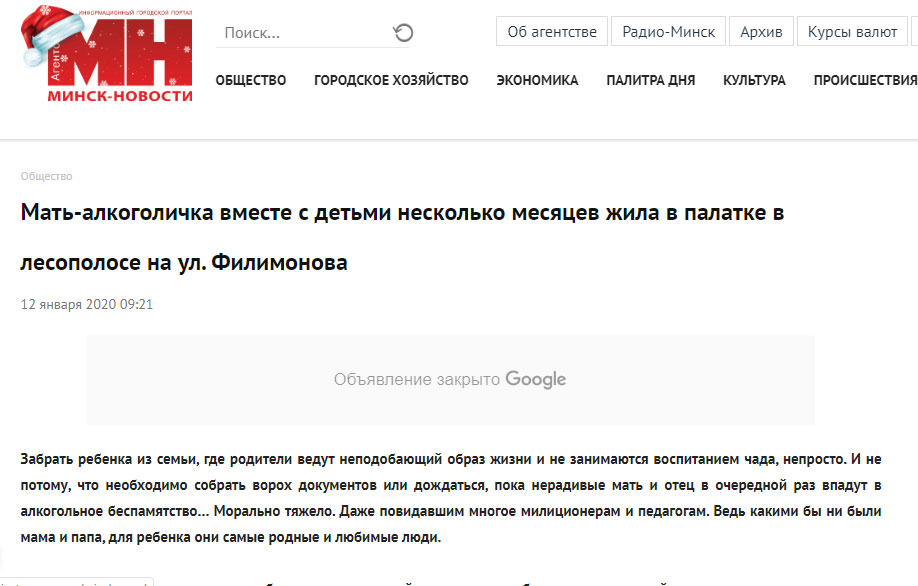Click the Google logo in the closed ad
The image size is (918, 586).
pos(536,379)
